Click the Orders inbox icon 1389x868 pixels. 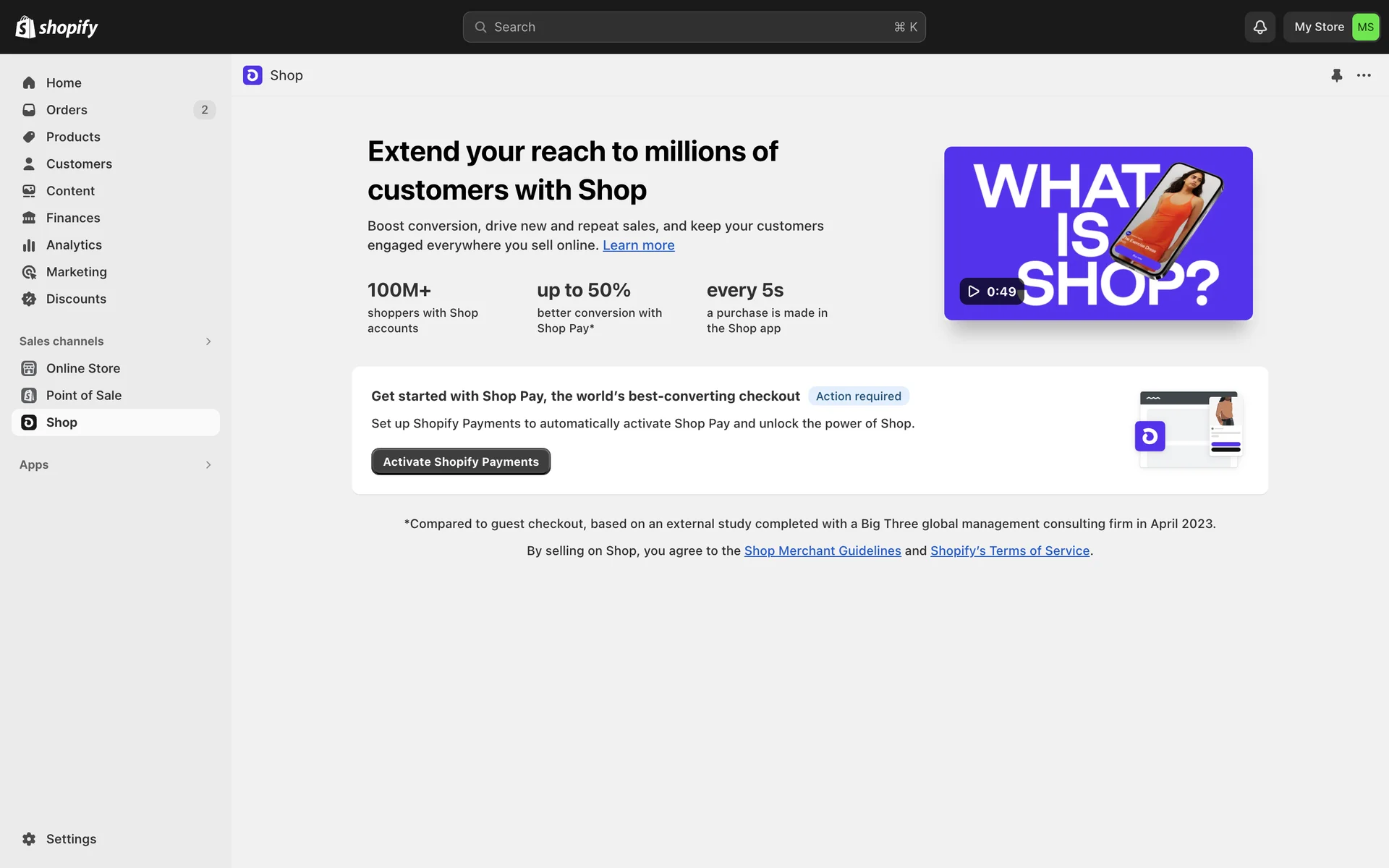(x=29, y=110)
